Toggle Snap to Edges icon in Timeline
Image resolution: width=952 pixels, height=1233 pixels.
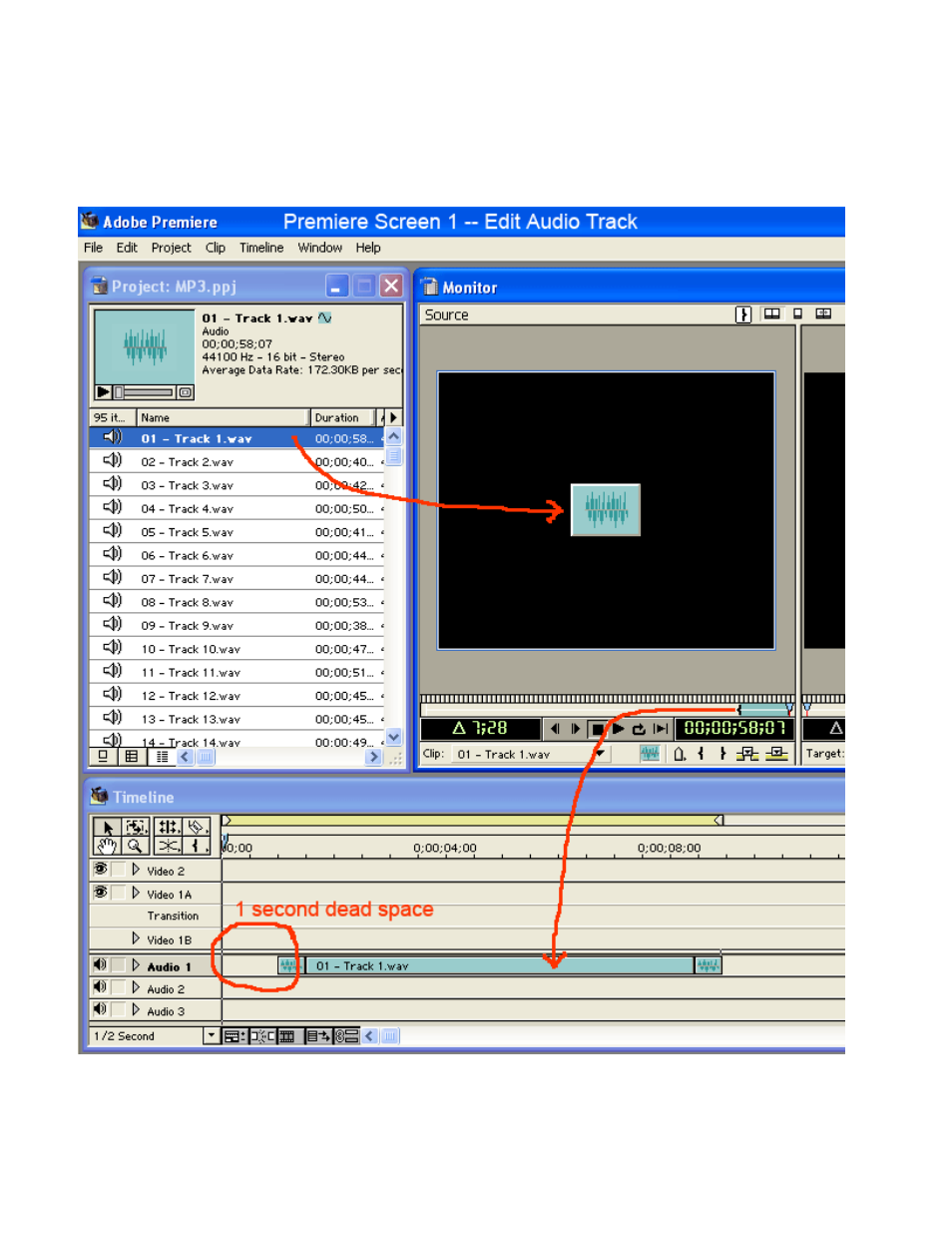[x=261, y=1036]
